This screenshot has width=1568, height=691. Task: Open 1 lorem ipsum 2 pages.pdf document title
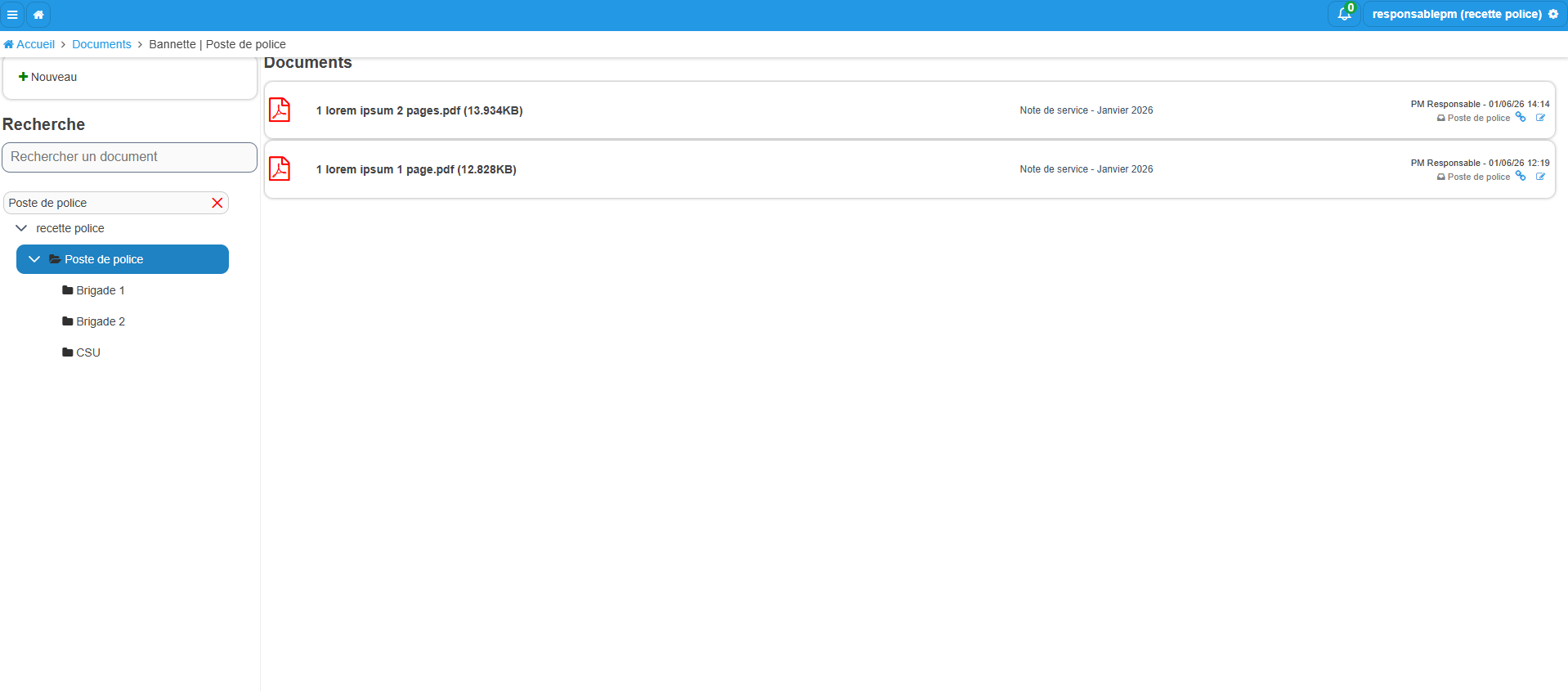419,110
